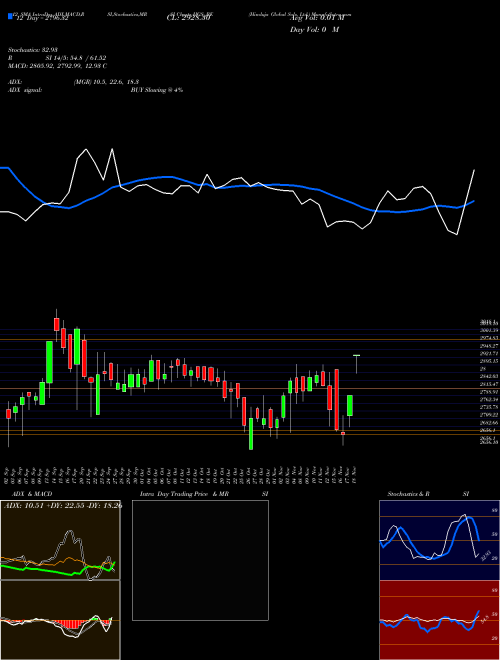Select the 'CL: 2928.30' closing price text
The height and width of the screenshot is (660, 500).
click(188, 19)
